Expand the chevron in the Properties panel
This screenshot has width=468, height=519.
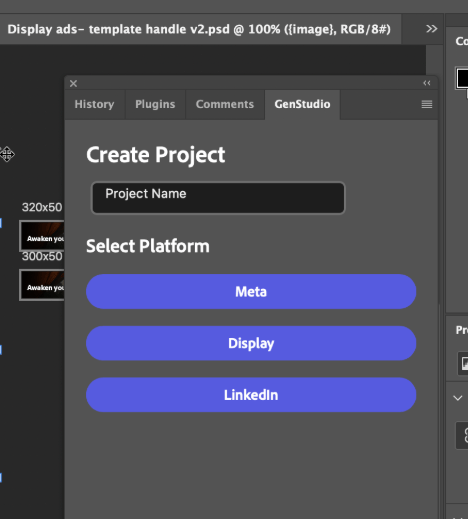coord(458,398)
